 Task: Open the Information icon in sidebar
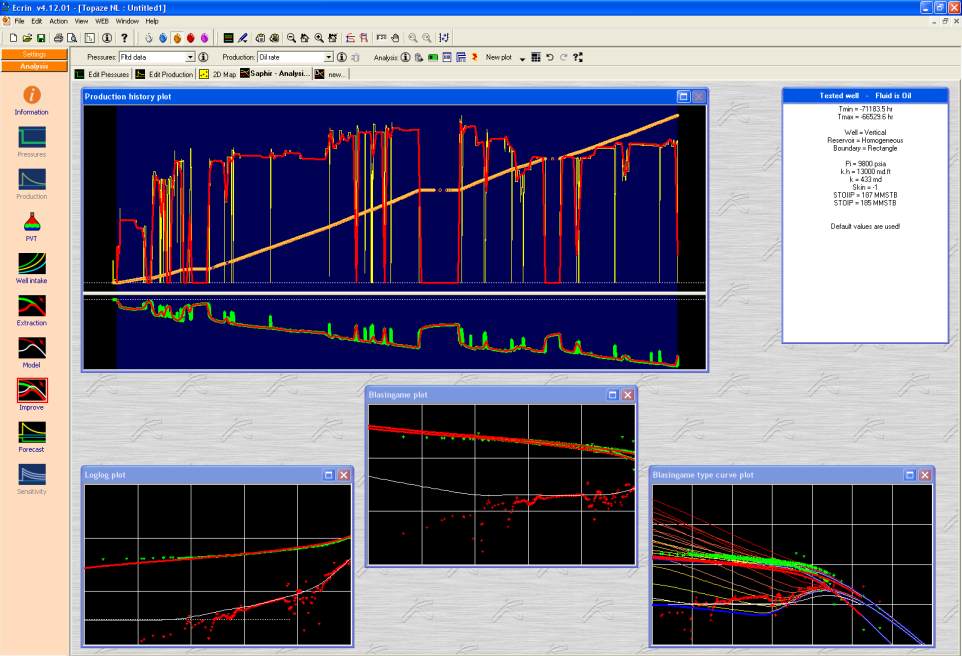pos(32,95)
